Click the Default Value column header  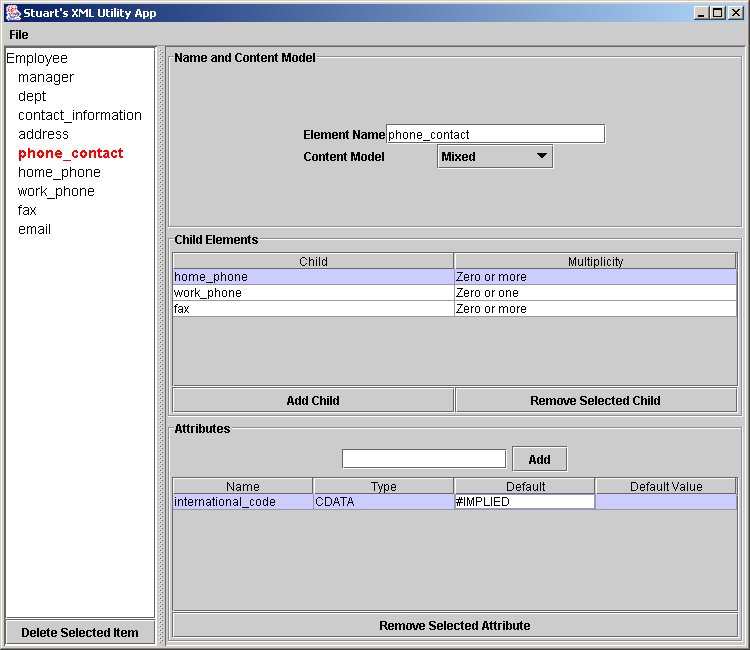[666, 487]
